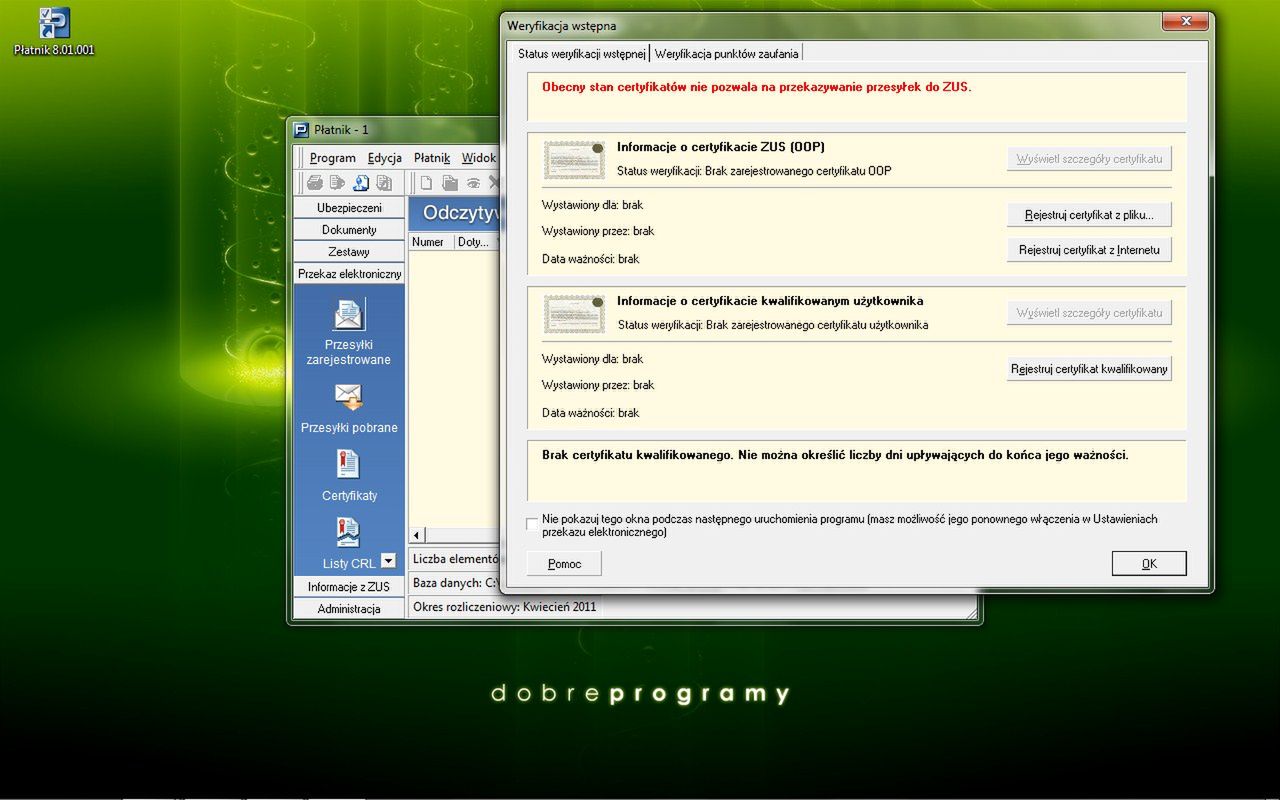This screenshot has width=1280, height=800.
Task: Click 'Brak certyfikatu kwalifikowanego' message text
Action: click(835, 455)
